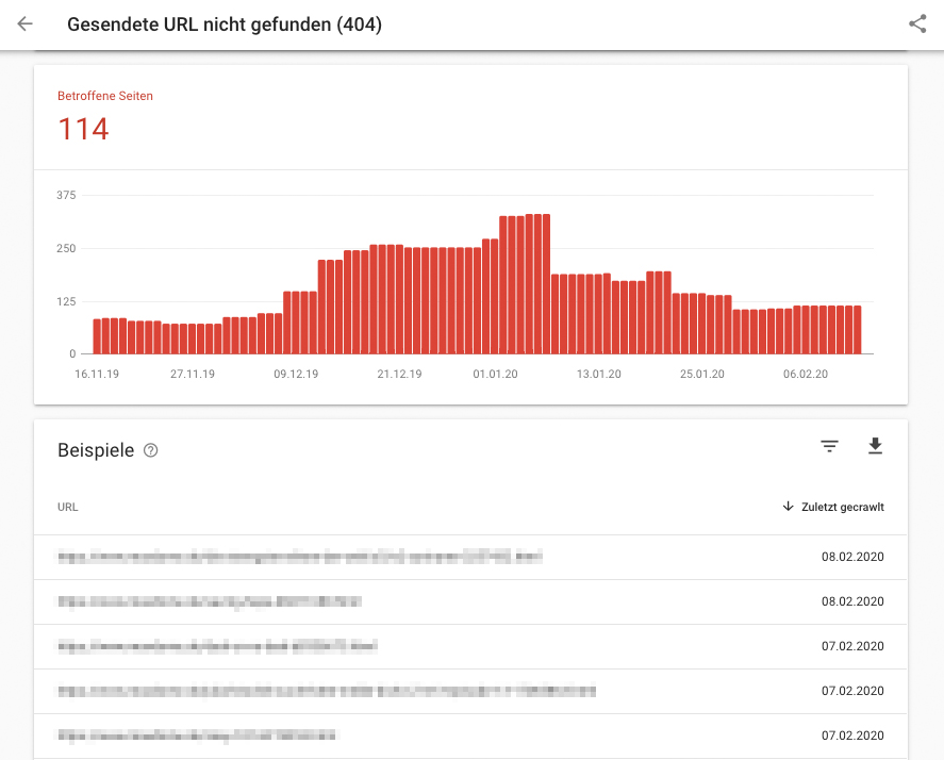Open the second URL row dated 07.02.2020
The image size is (944, 760).
coord(470,691)
